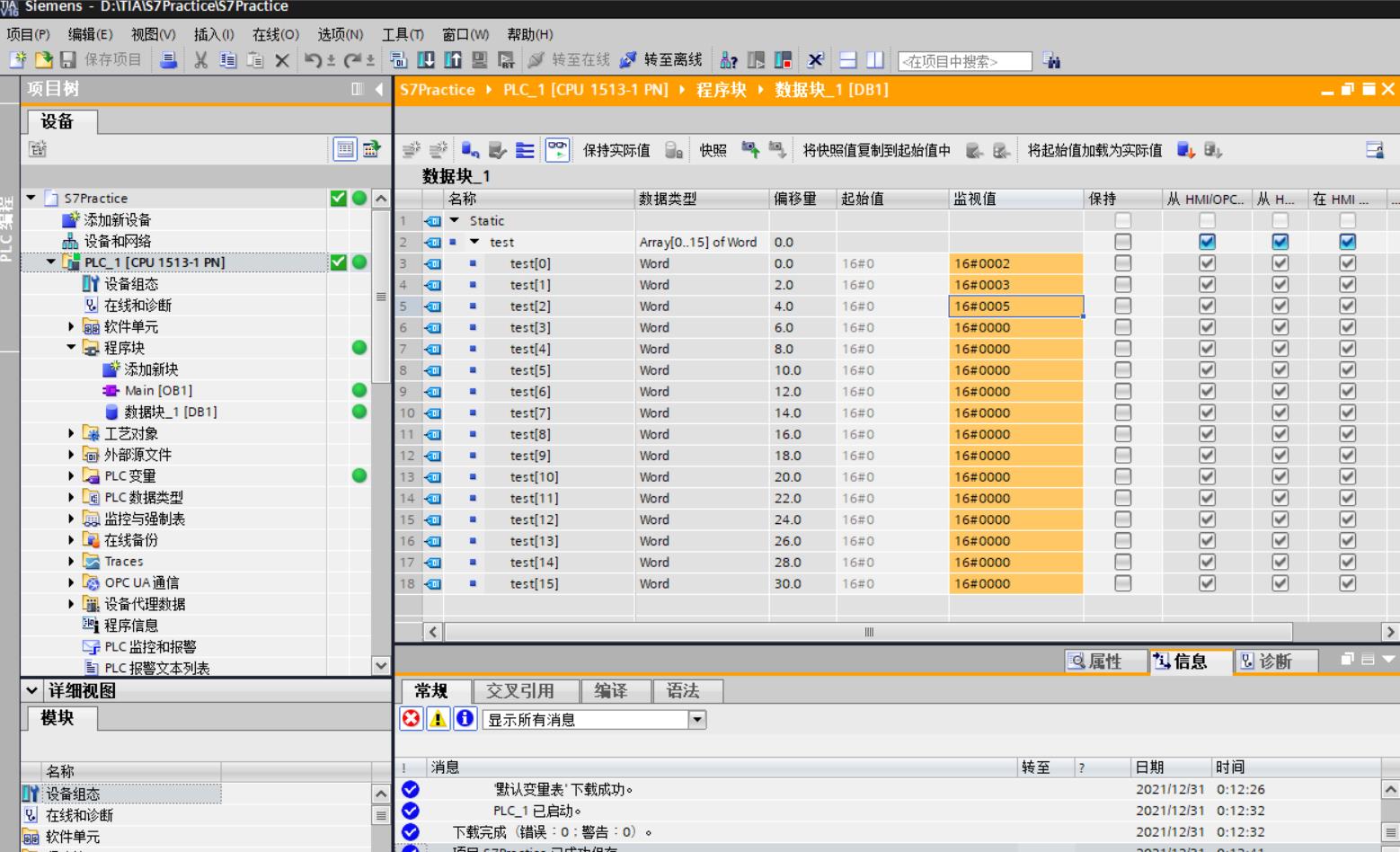Uncheck the 在 HMI checkbox for test[1]

click(x=1346, y=285)
